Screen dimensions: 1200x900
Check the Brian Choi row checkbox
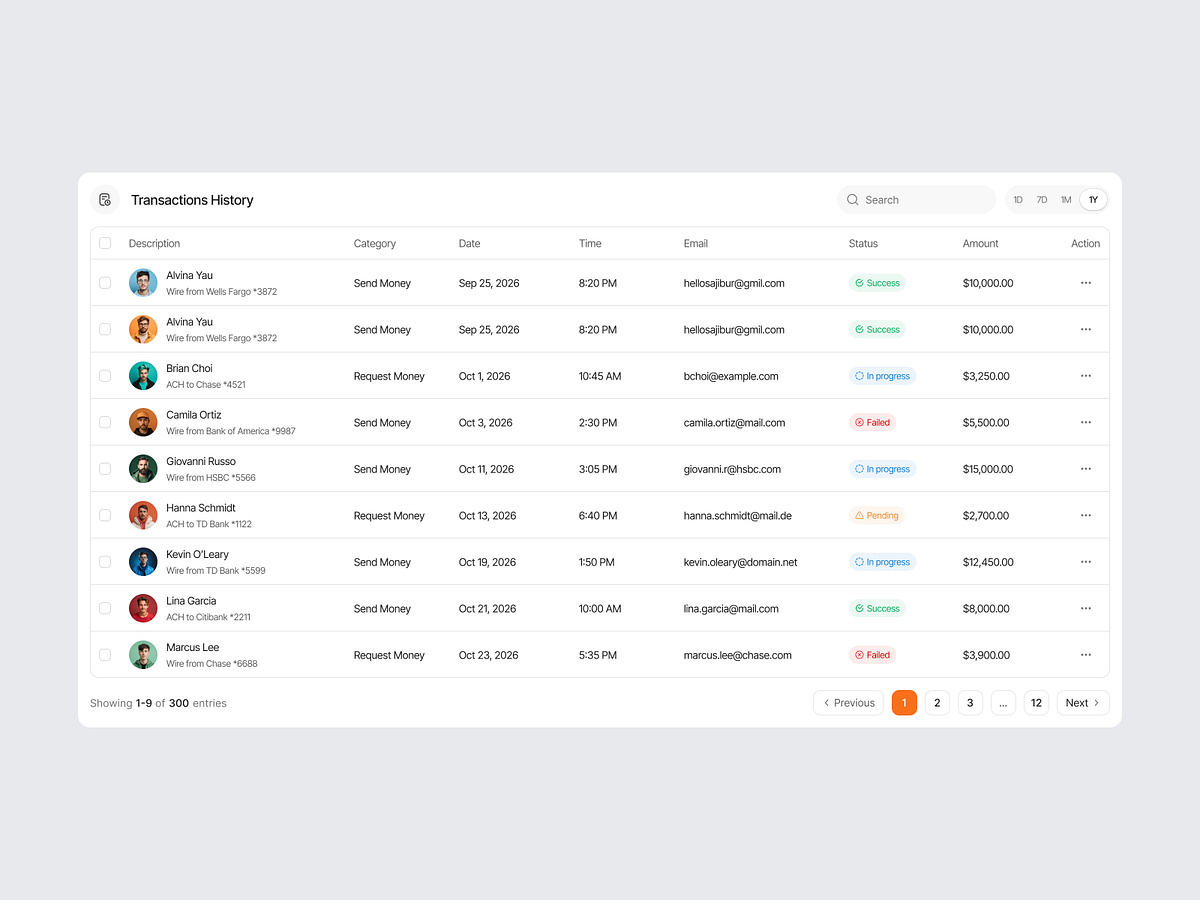[105, 376]
